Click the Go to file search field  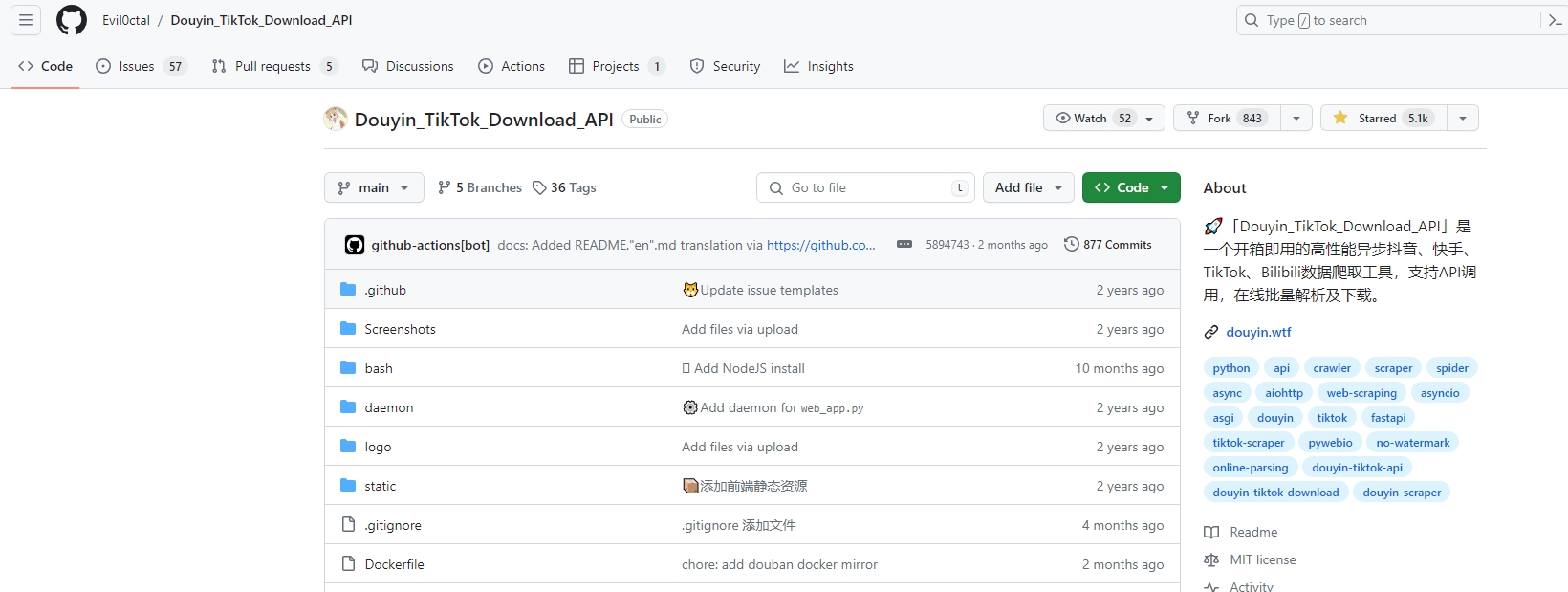(x=865, y=188)
